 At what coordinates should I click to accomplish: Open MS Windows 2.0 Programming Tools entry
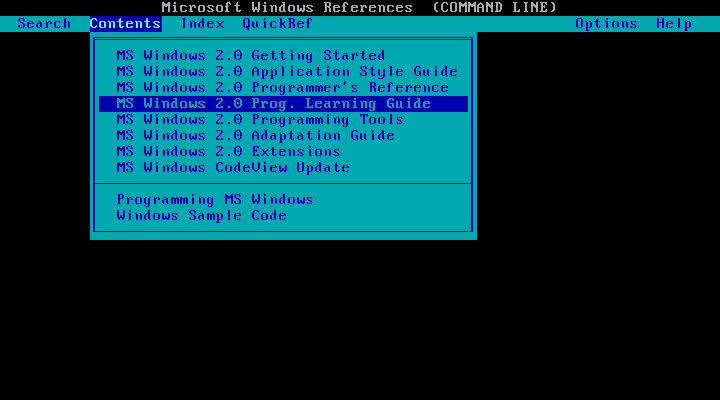pyautogui.click(x=283, y=120)
